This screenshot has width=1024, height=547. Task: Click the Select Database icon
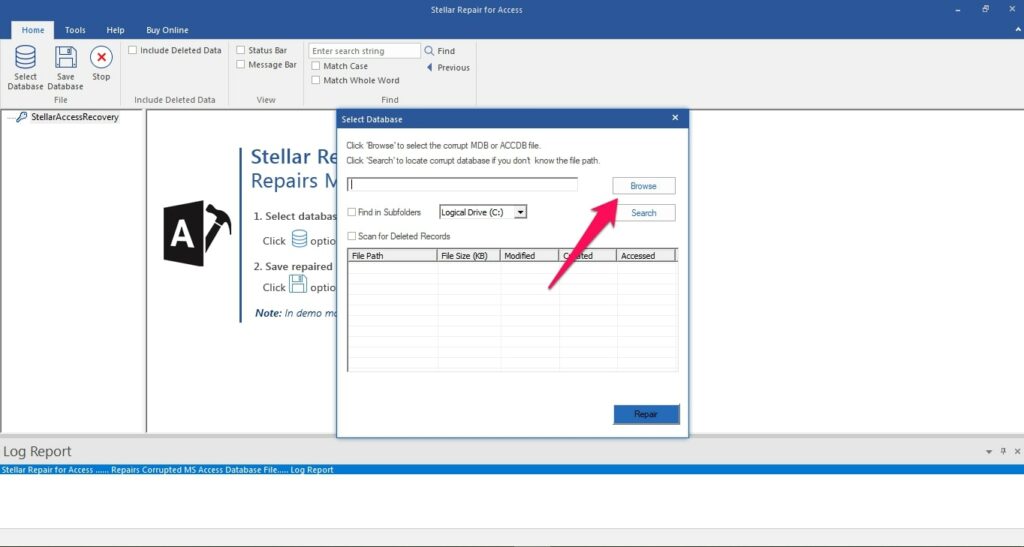[x=25, y=57]
